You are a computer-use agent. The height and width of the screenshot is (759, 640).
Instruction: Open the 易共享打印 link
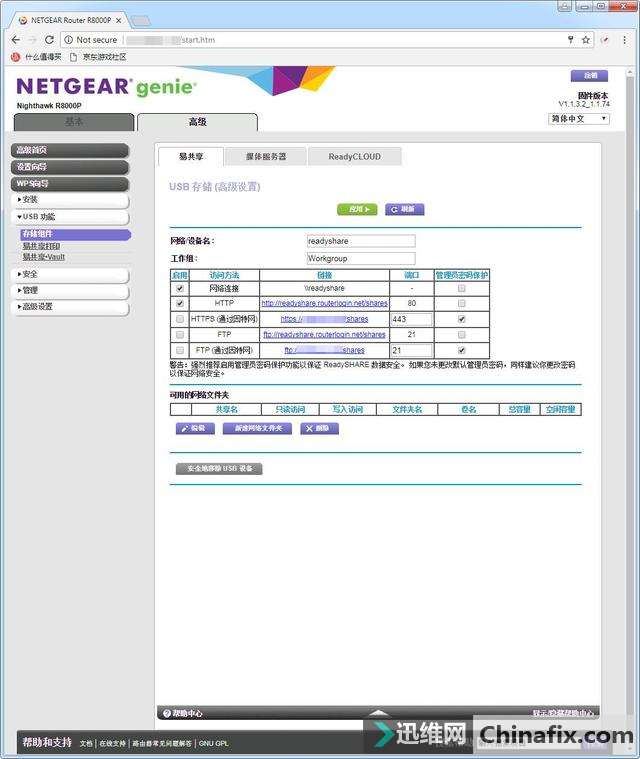click(41, 246)
